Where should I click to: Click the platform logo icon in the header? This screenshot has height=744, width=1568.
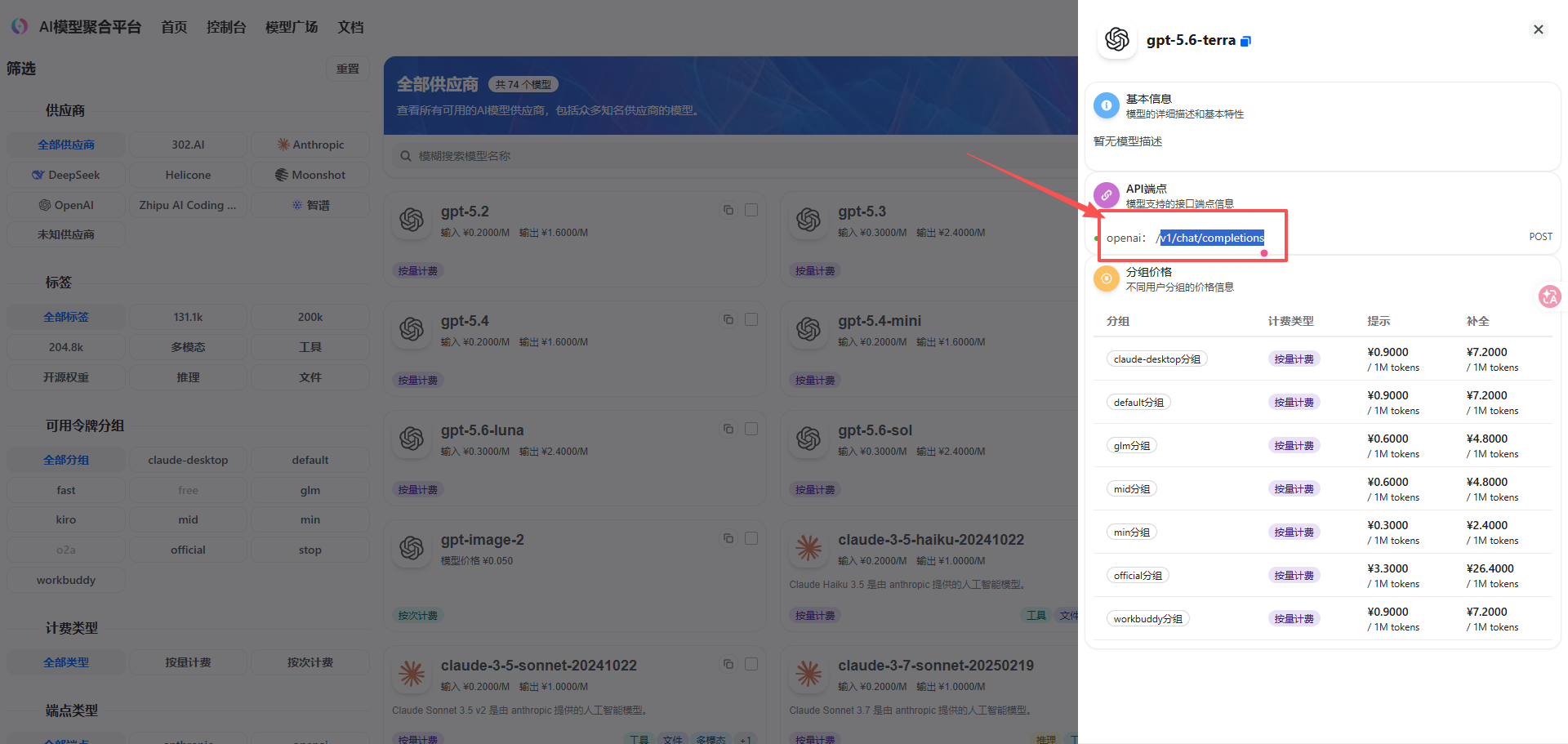point(20,26)
